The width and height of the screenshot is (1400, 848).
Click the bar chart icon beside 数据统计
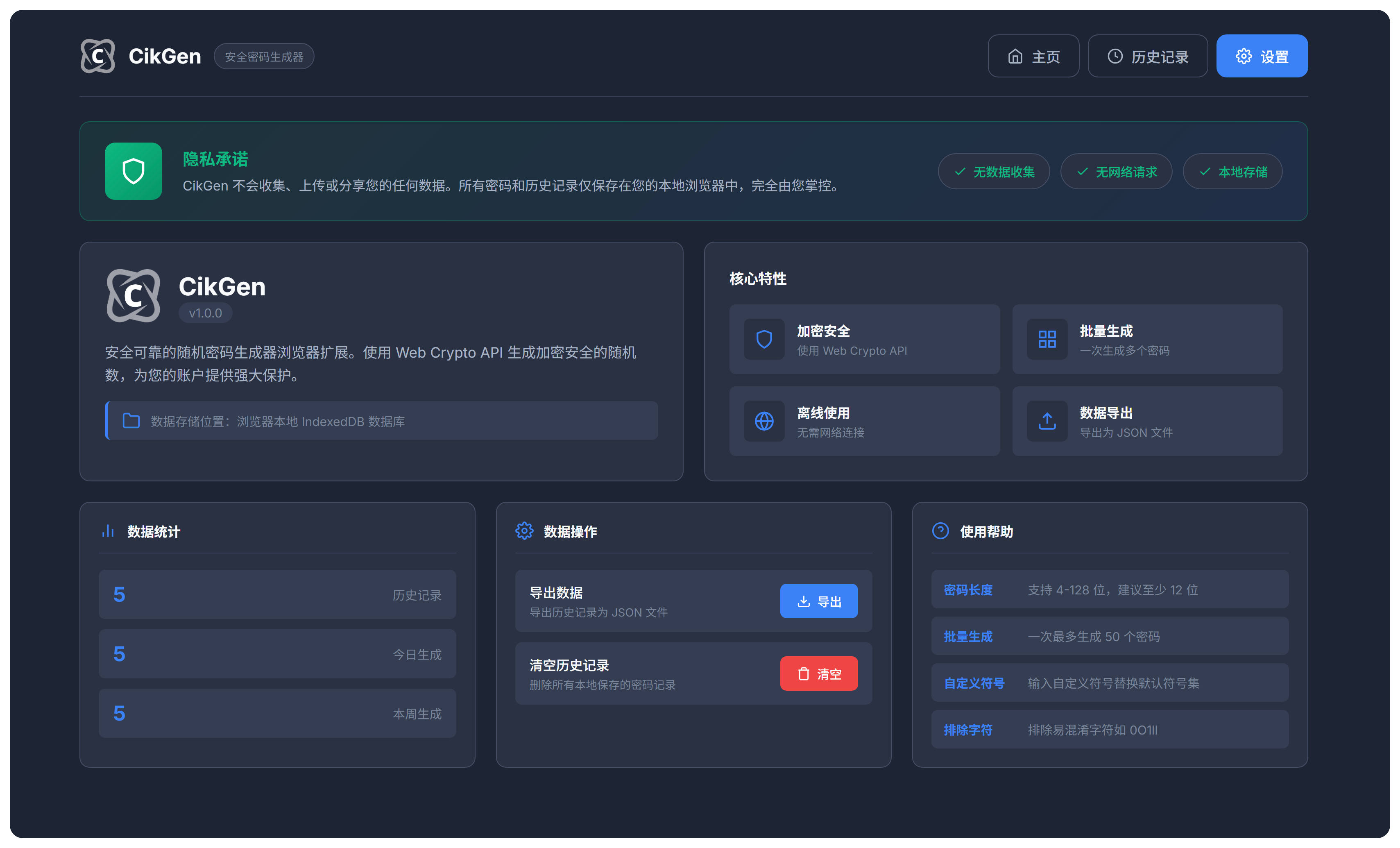click(x=108, y=531)
